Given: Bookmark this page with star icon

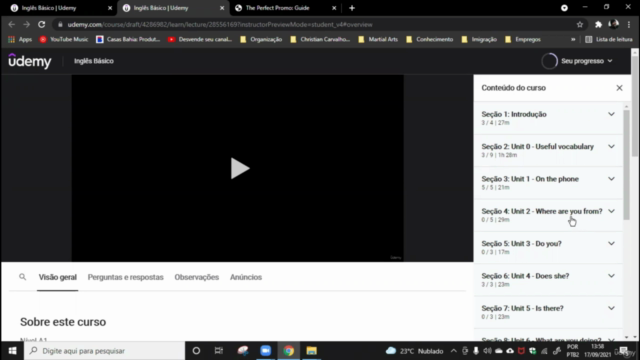Looking at the screenshot, I should (x=580, y=24).
